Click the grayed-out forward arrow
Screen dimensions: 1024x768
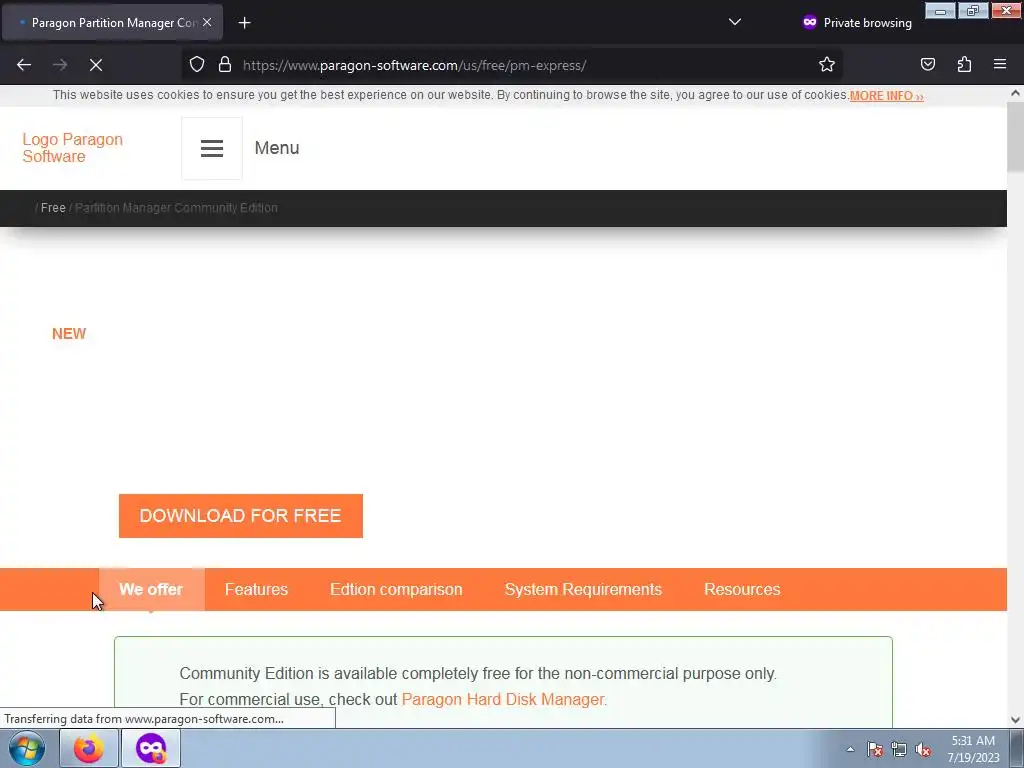pyautogui.click(x=60, y=65)
